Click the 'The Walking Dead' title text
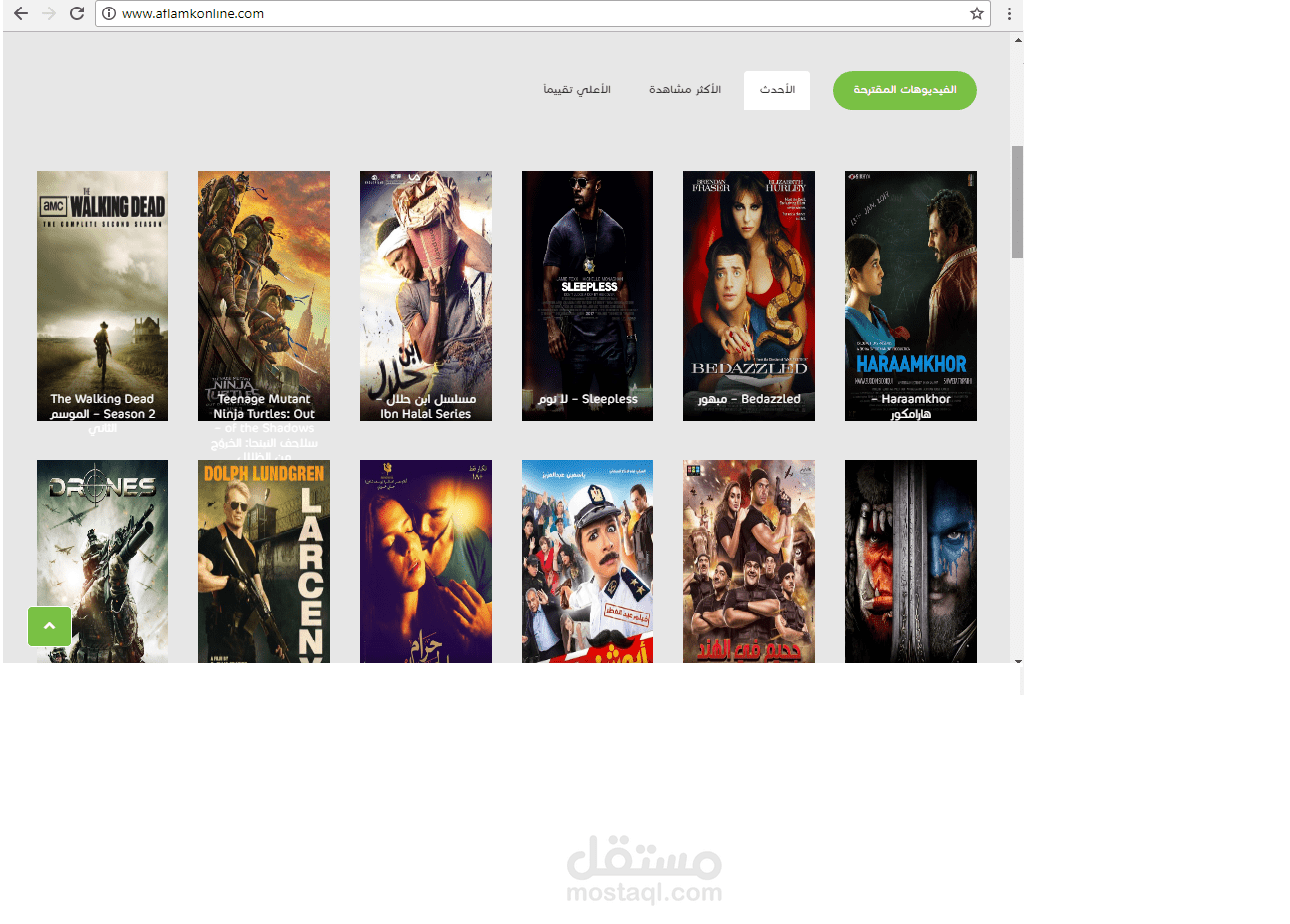 (x=102, y=399)
